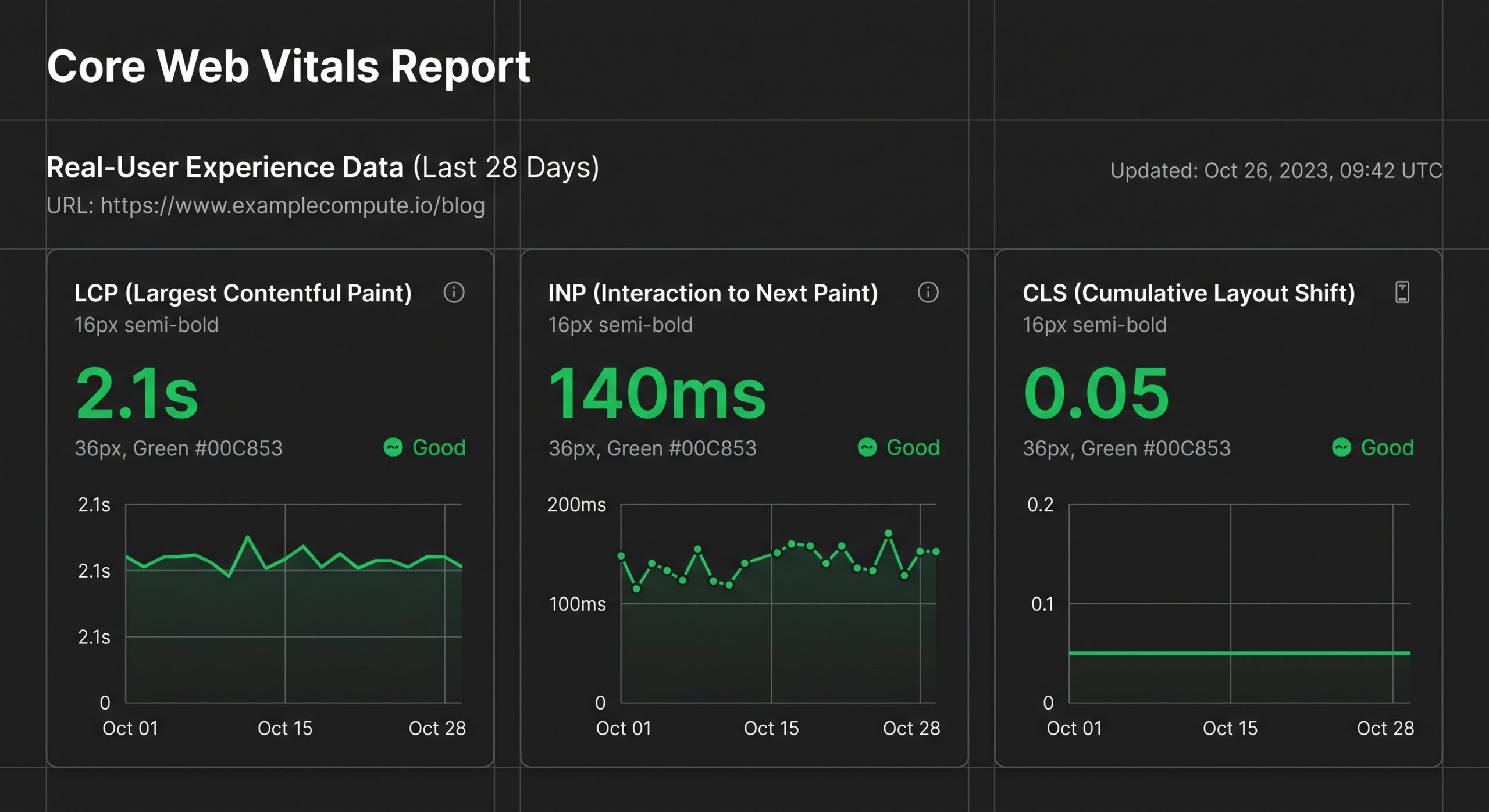
Task: Click Oct 01 label under the LCP chart
Action: (x=130, y=728)
